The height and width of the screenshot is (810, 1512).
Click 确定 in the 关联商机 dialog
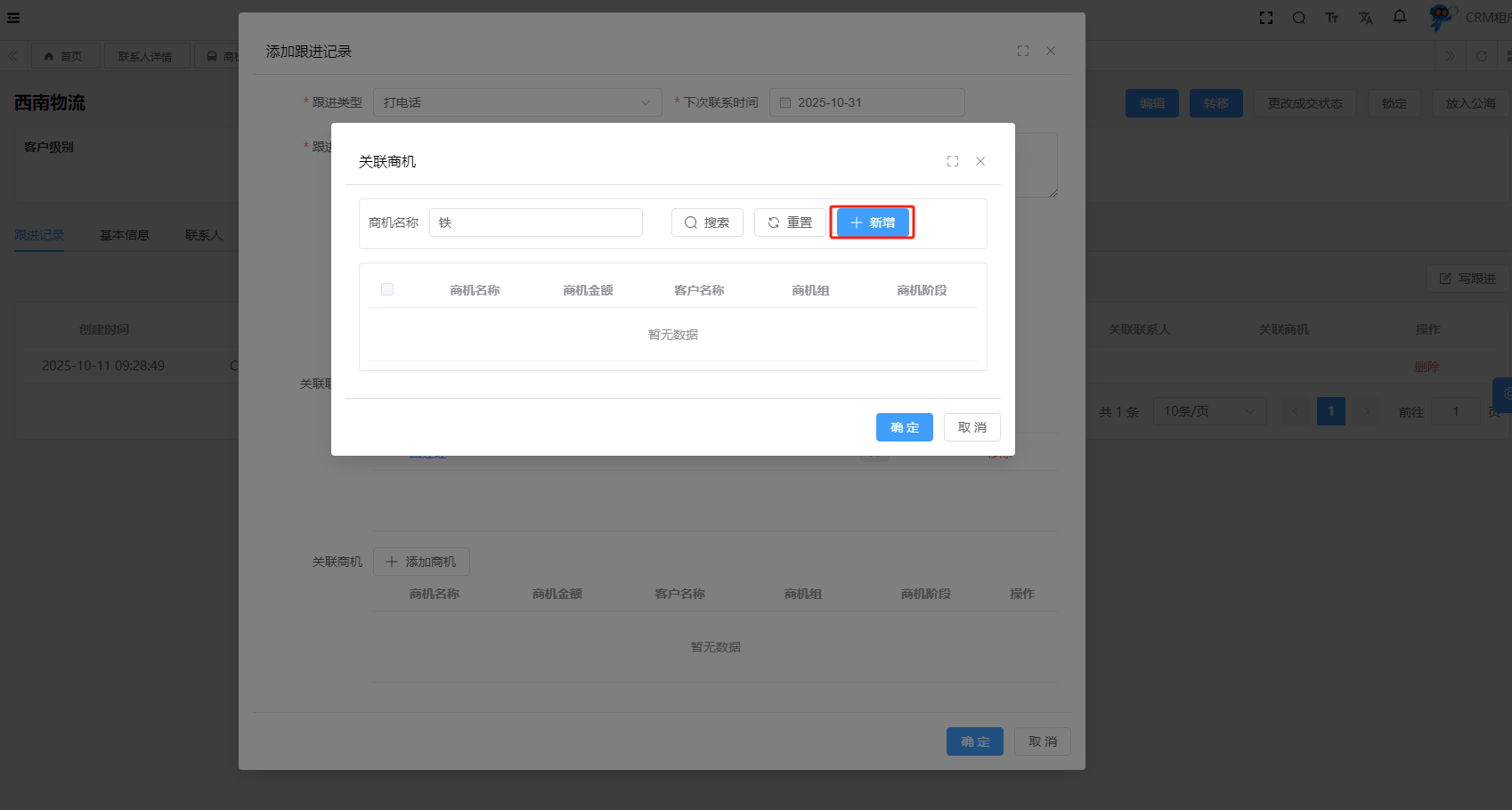[x=904, y=427]
